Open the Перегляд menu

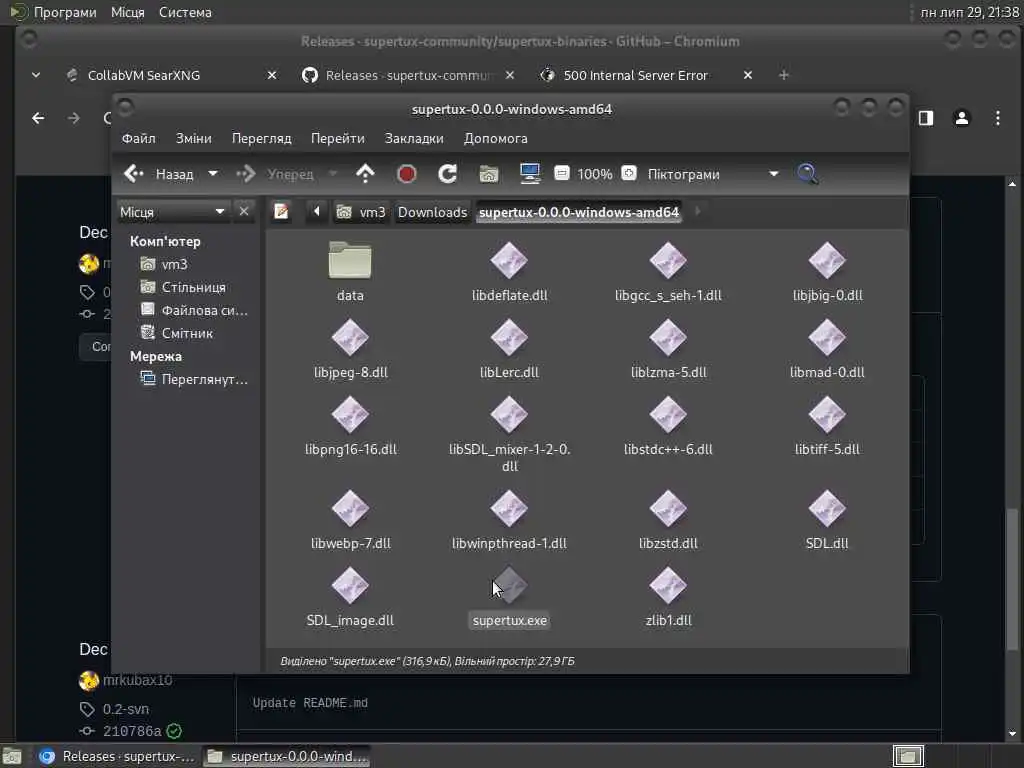tap(261, 138)
